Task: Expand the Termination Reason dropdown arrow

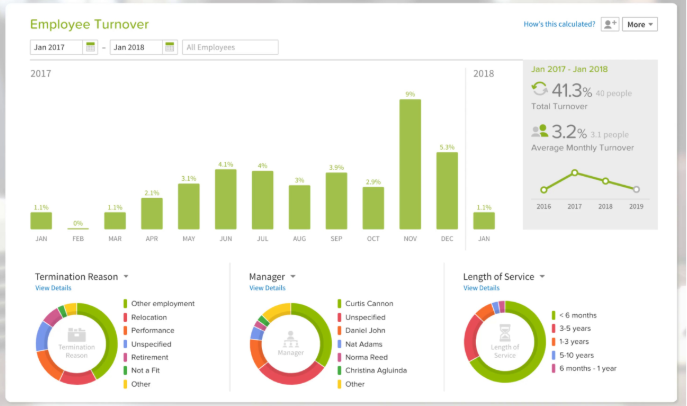Action: coord(126,277)
